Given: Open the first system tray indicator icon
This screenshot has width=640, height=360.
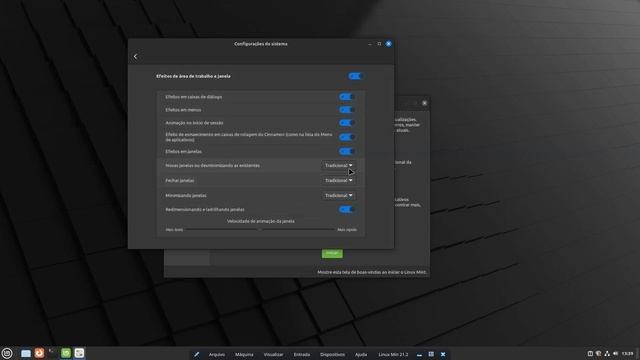Looking at the screenshot, I should [590, 353].
